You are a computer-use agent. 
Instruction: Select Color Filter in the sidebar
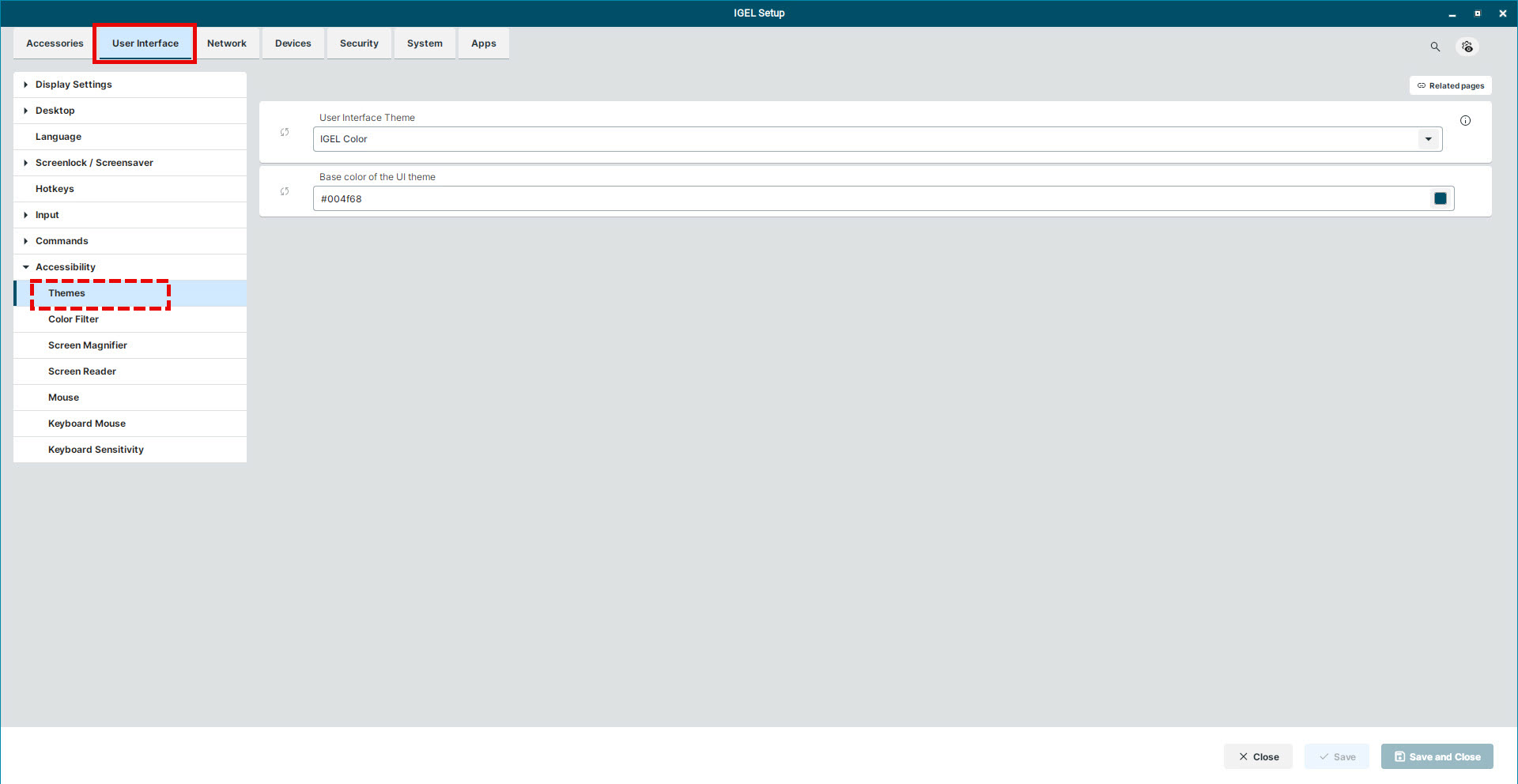pyautogui.click(x=74, y=319)
